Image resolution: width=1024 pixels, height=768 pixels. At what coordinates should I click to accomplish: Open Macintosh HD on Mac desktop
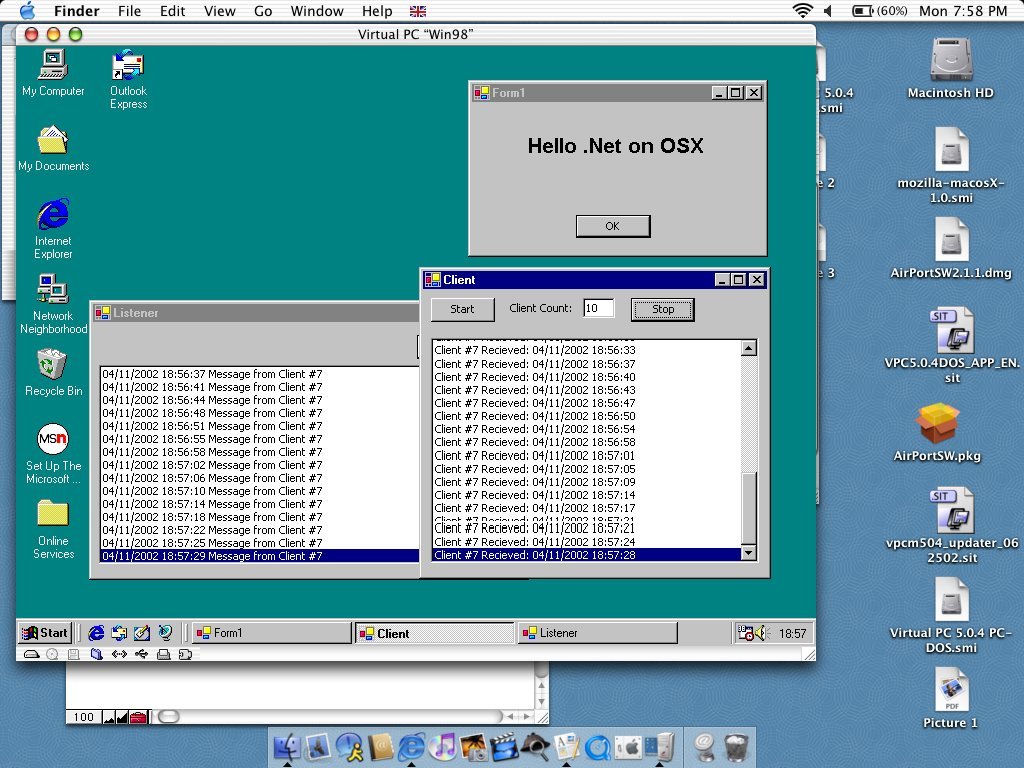951,68
